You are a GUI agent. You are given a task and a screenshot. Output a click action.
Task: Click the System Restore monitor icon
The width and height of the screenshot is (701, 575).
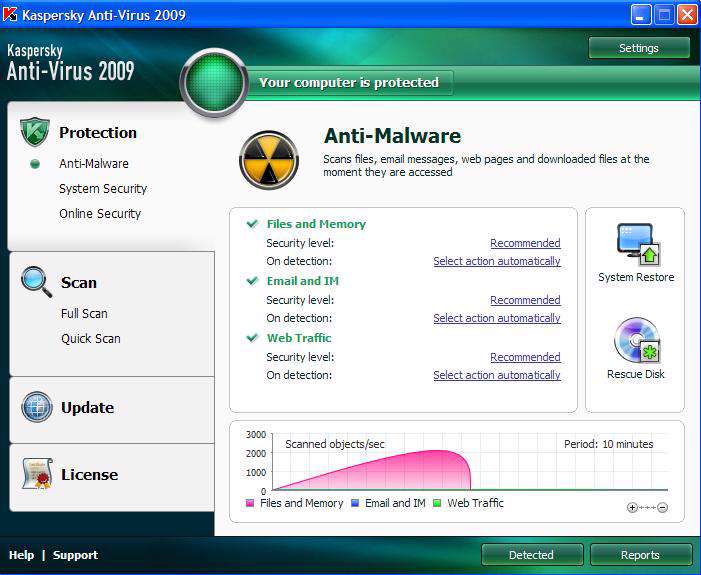click(x=638, y=245)
